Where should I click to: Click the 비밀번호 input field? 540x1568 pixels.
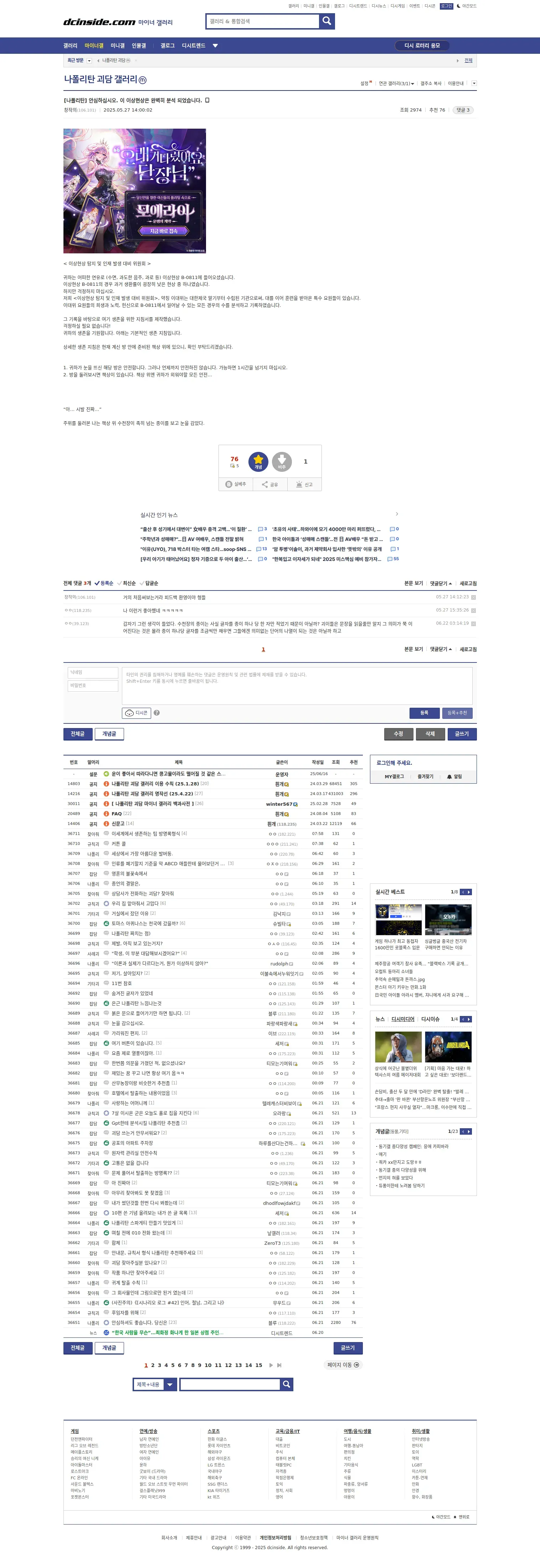pos(93,686)
